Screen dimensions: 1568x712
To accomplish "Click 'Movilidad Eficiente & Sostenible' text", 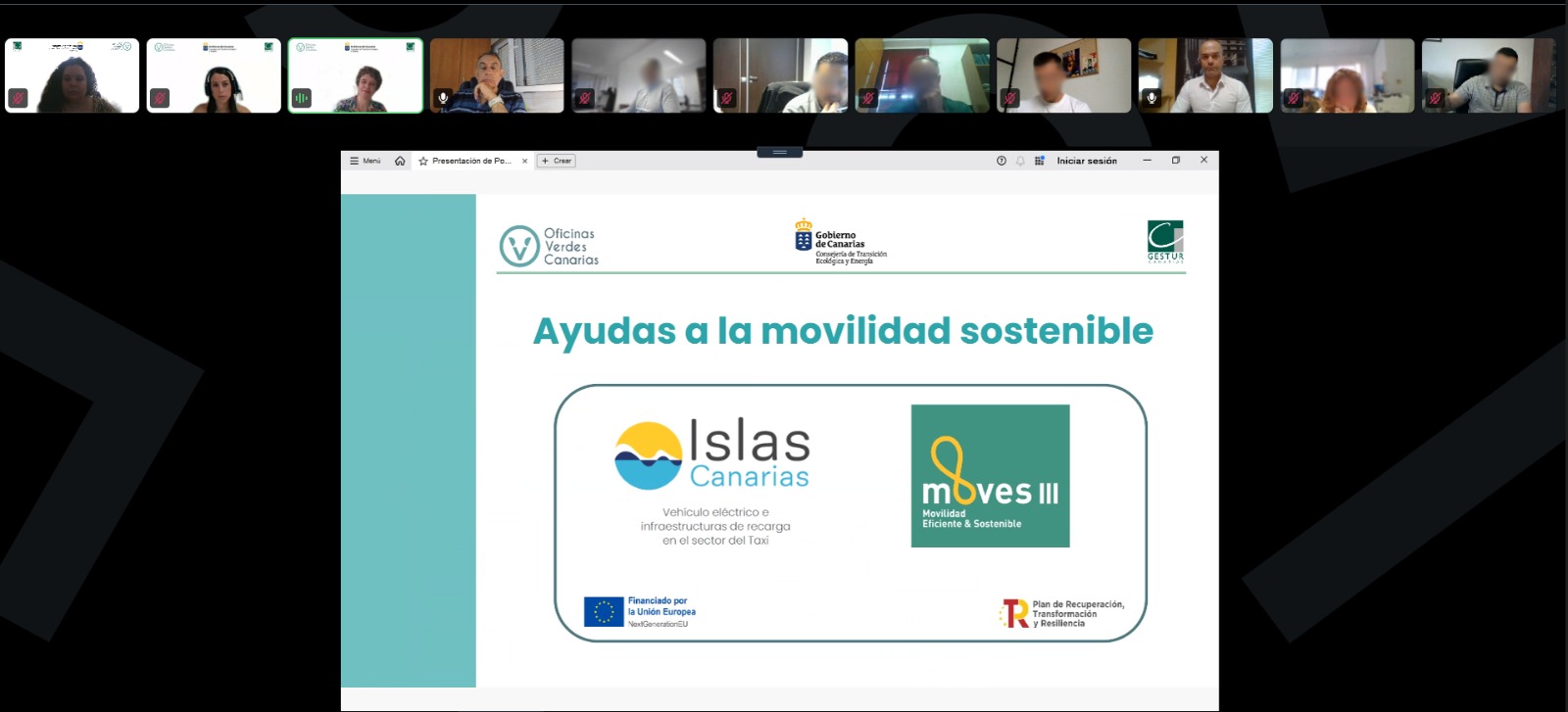I will [971, 518].
